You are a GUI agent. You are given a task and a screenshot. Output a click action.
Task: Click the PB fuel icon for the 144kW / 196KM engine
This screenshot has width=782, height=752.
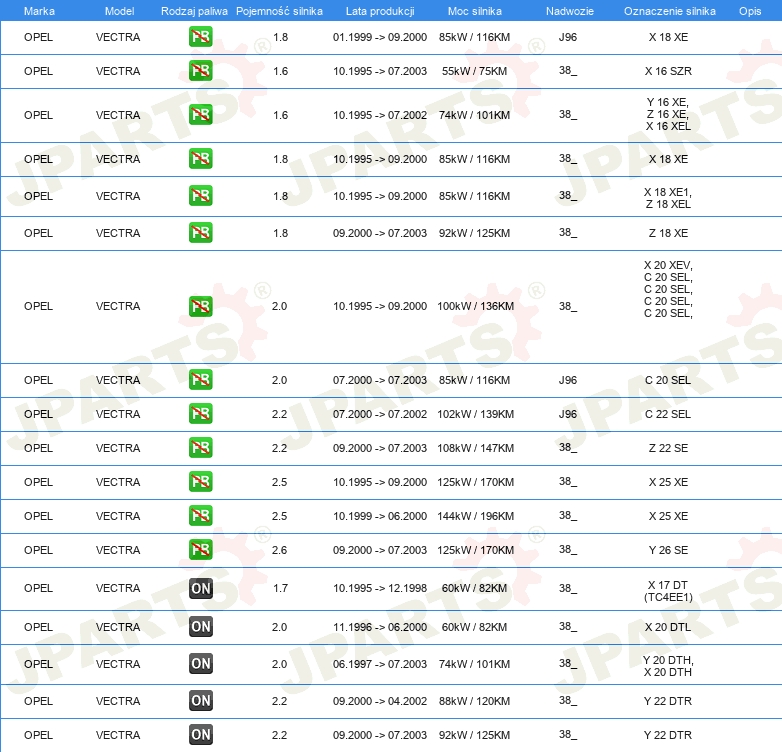(x=200, y=516)
